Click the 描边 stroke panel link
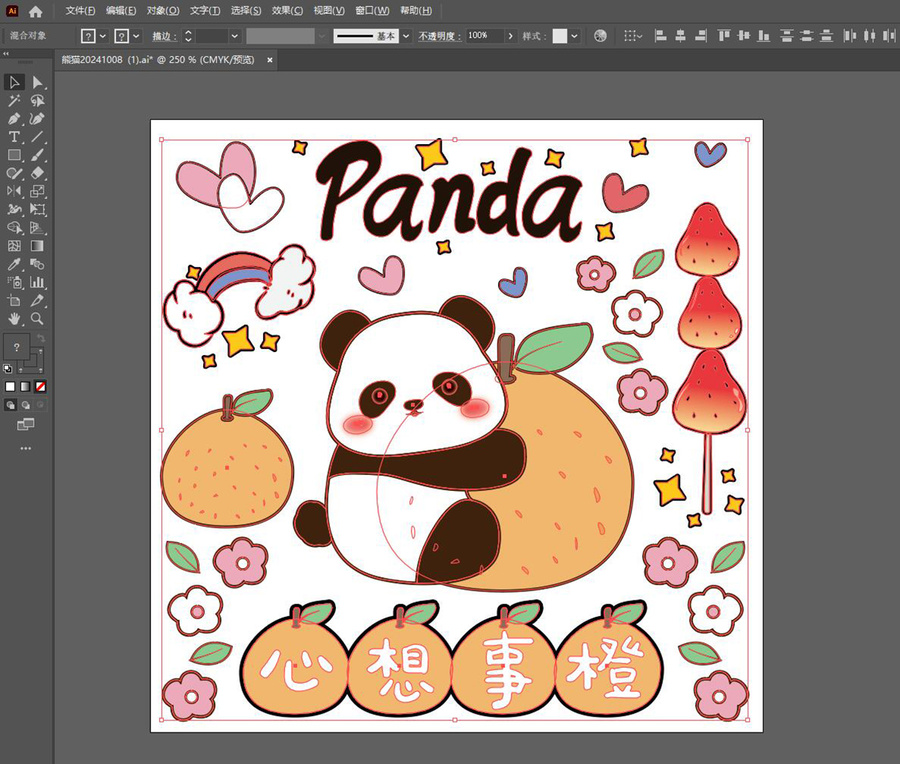 coord(164,36)
